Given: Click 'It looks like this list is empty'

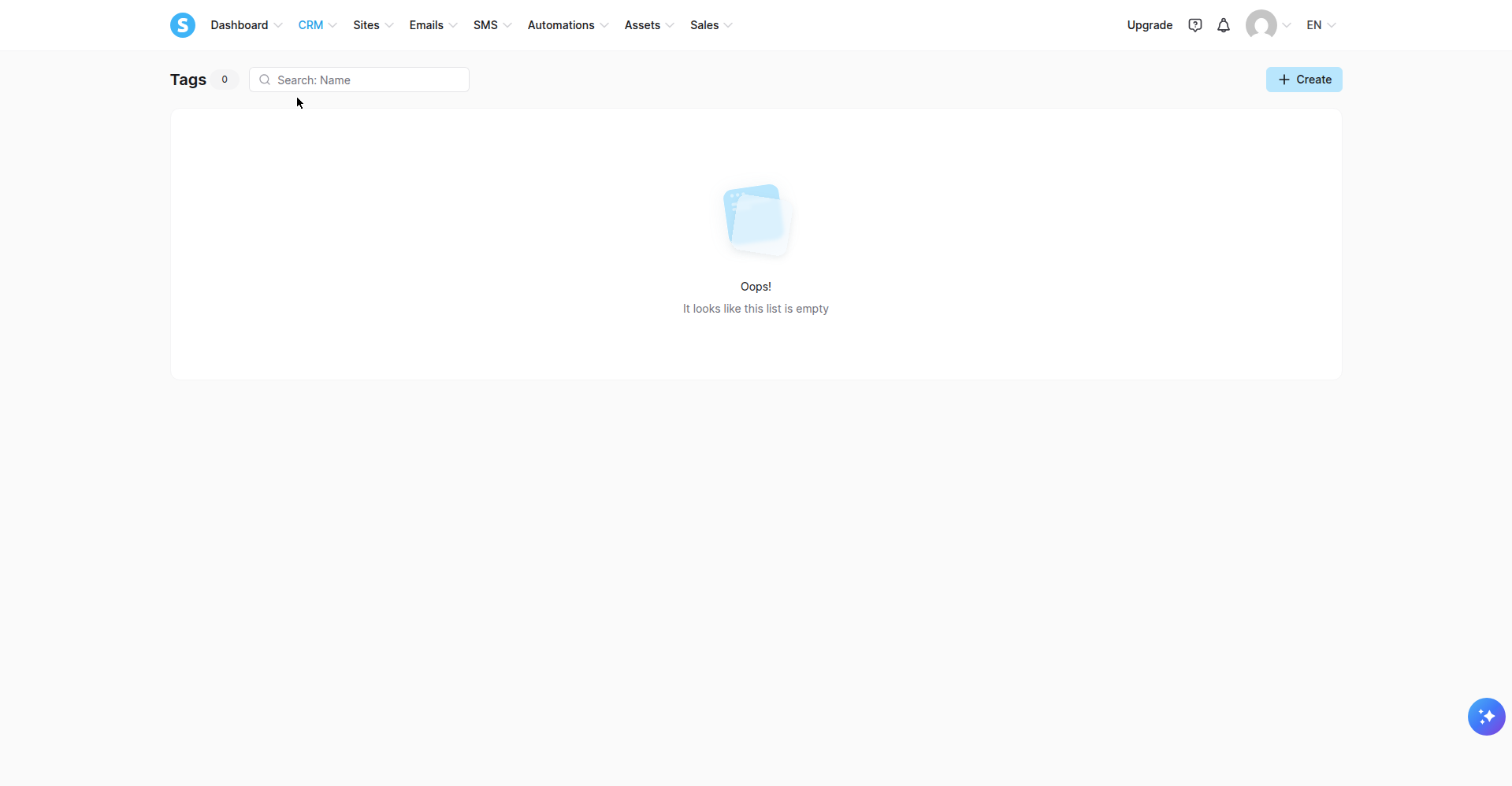Looking at the screenshot, I should pos(756,309).
